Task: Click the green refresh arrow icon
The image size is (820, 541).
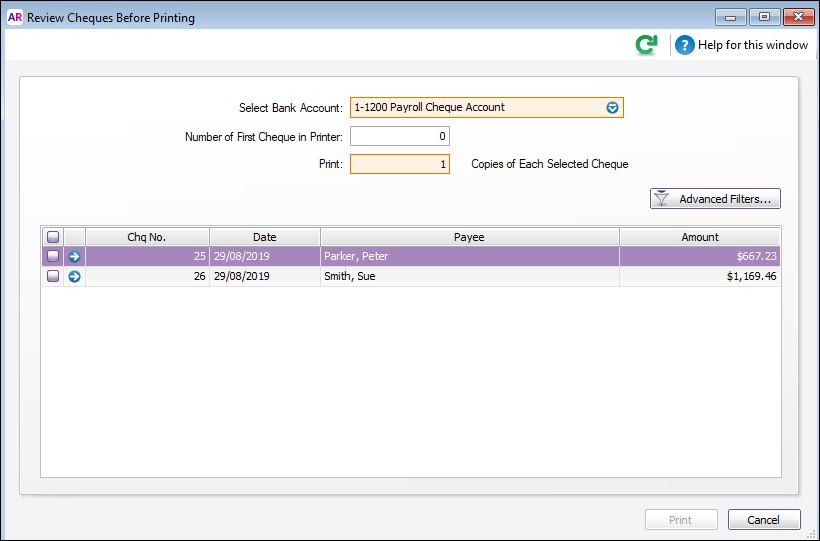Action: (x=647, y=45)
